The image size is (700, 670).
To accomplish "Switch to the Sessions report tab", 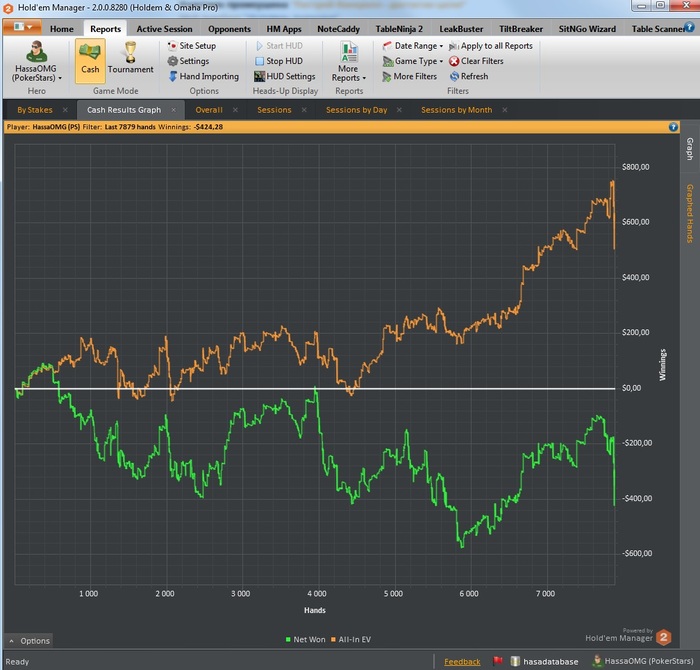I will 274,110.
